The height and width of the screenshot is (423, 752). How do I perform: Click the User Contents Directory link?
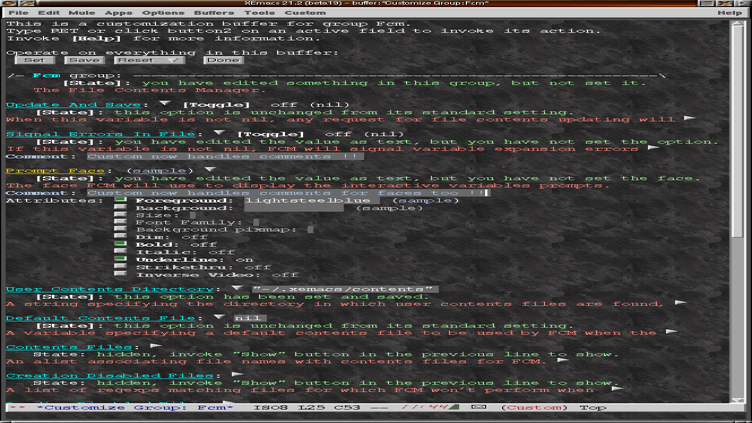[x=110, y=289]
